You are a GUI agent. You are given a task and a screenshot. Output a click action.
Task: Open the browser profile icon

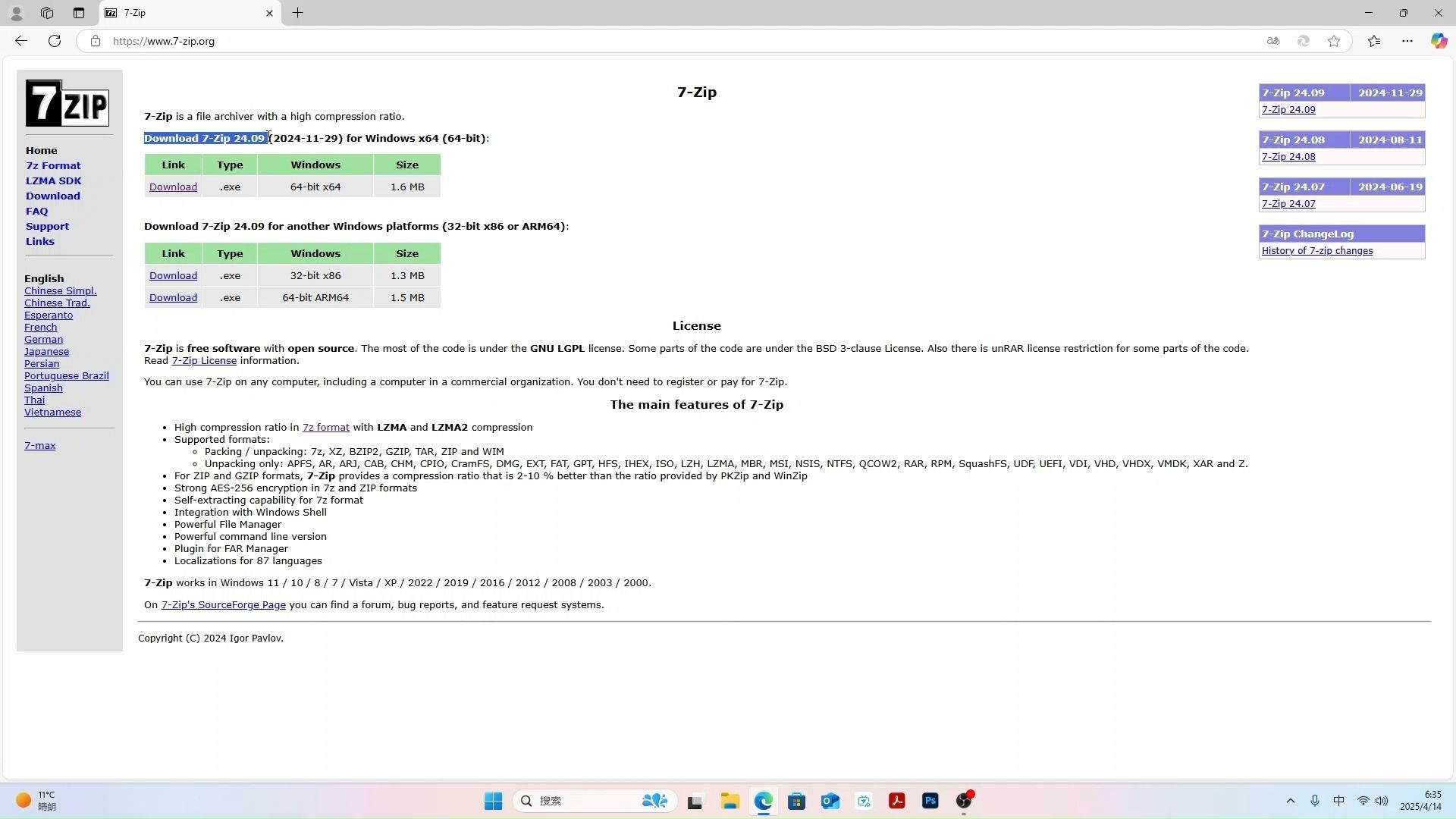(16, 13)
